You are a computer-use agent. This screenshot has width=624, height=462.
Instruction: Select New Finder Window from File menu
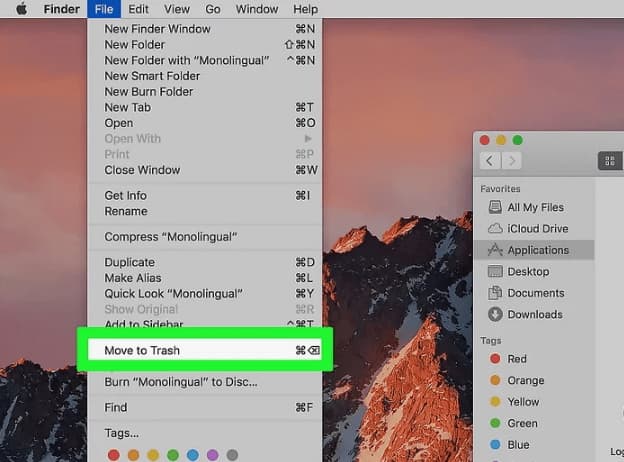tap(157, 30)
